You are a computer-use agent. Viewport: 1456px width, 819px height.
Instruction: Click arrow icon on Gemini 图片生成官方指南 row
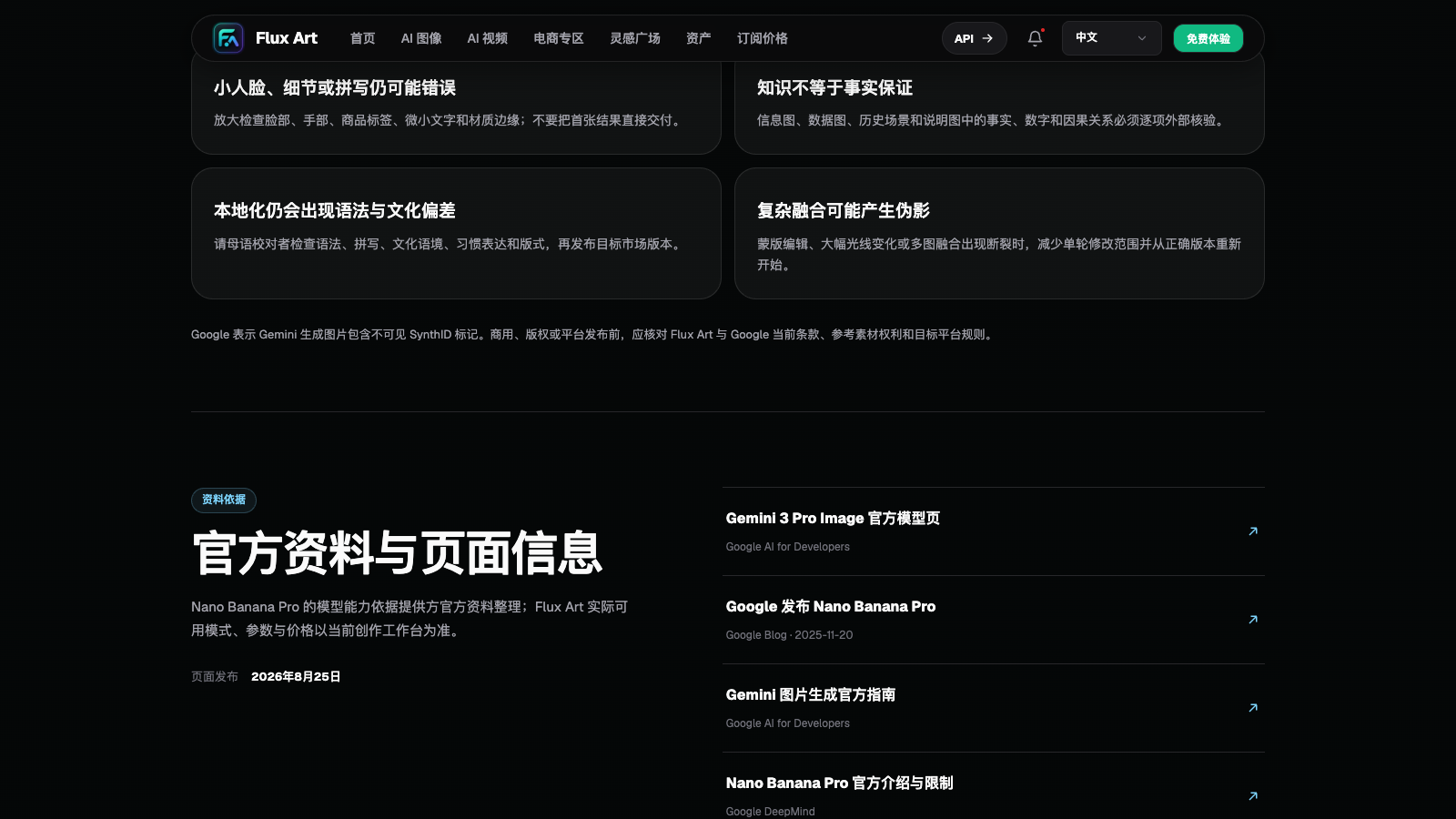coord(1253,708)
